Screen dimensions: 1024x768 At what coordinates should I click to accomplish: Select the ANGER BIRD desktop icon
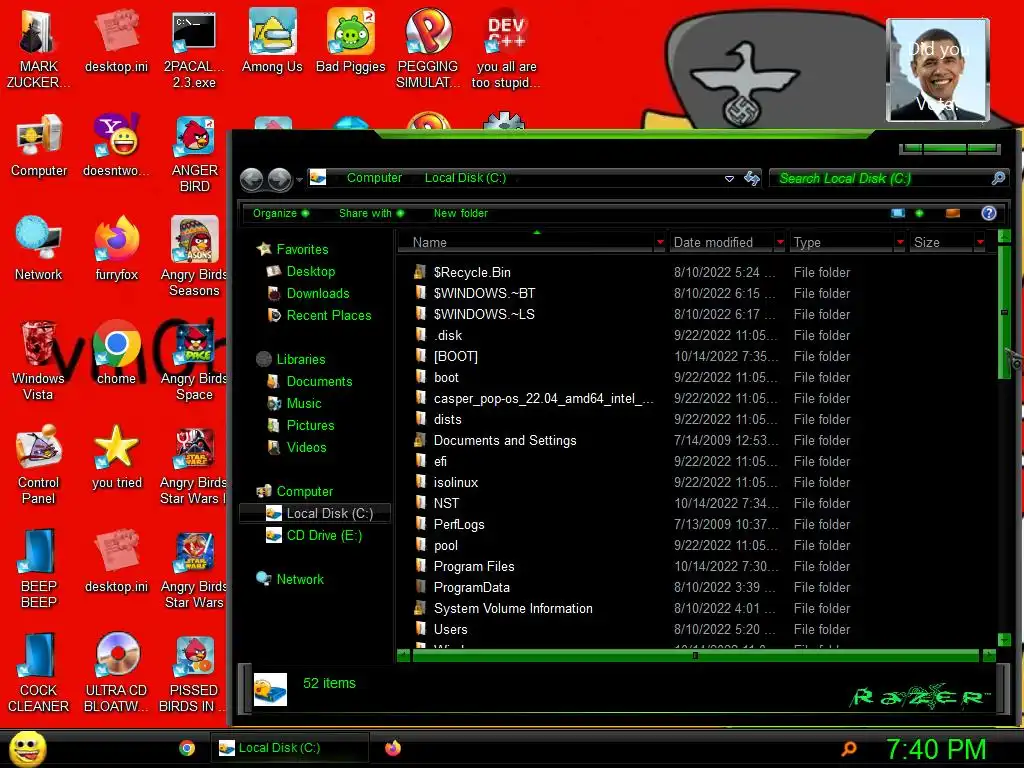tap(194, 153)
